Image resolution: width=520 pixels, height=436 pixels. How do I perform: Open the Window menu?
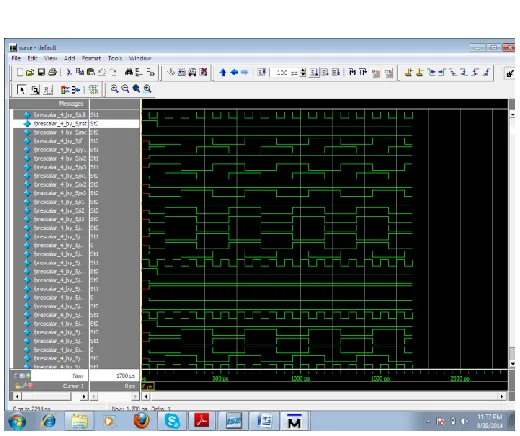click(x=140, y=58)
